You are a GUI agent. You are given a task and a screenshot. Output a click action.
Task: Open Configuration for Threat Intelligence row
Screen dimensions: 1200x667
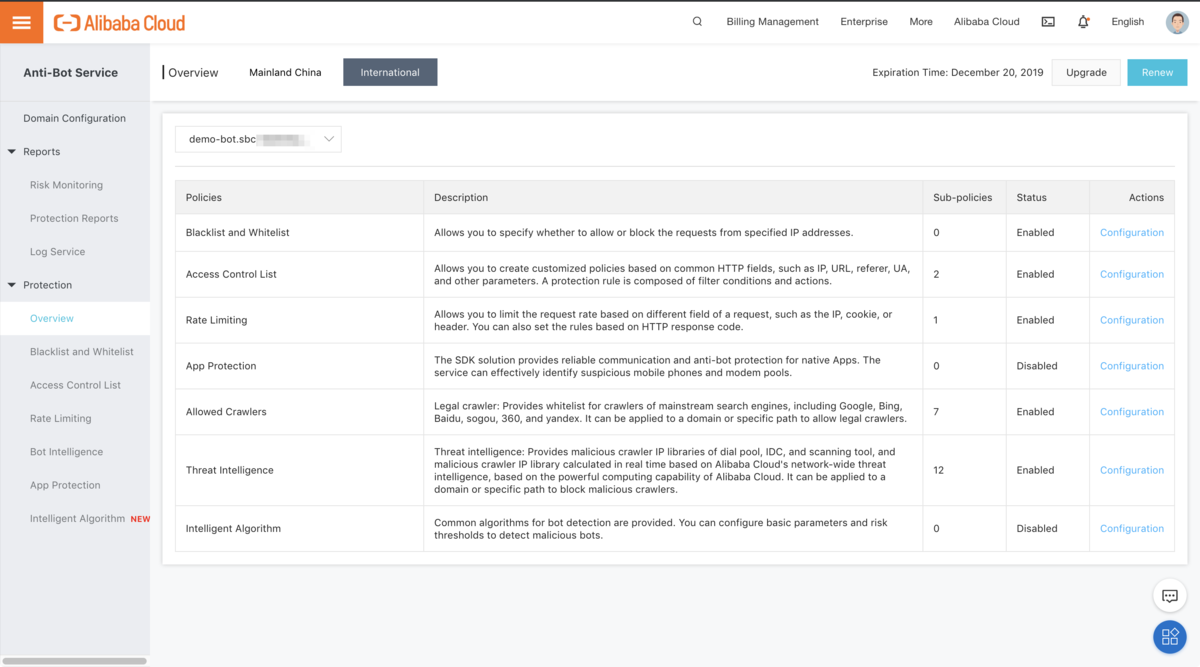(1132, 470)
